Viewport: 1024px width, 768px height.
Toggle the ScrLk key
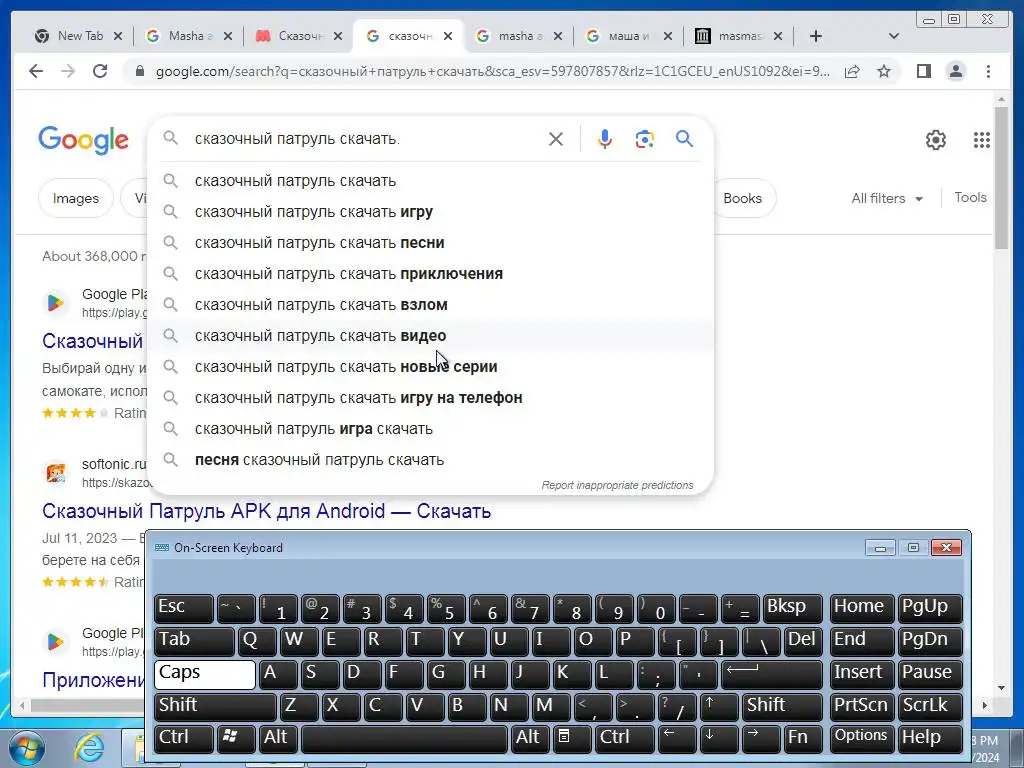[x=930, y=706]
